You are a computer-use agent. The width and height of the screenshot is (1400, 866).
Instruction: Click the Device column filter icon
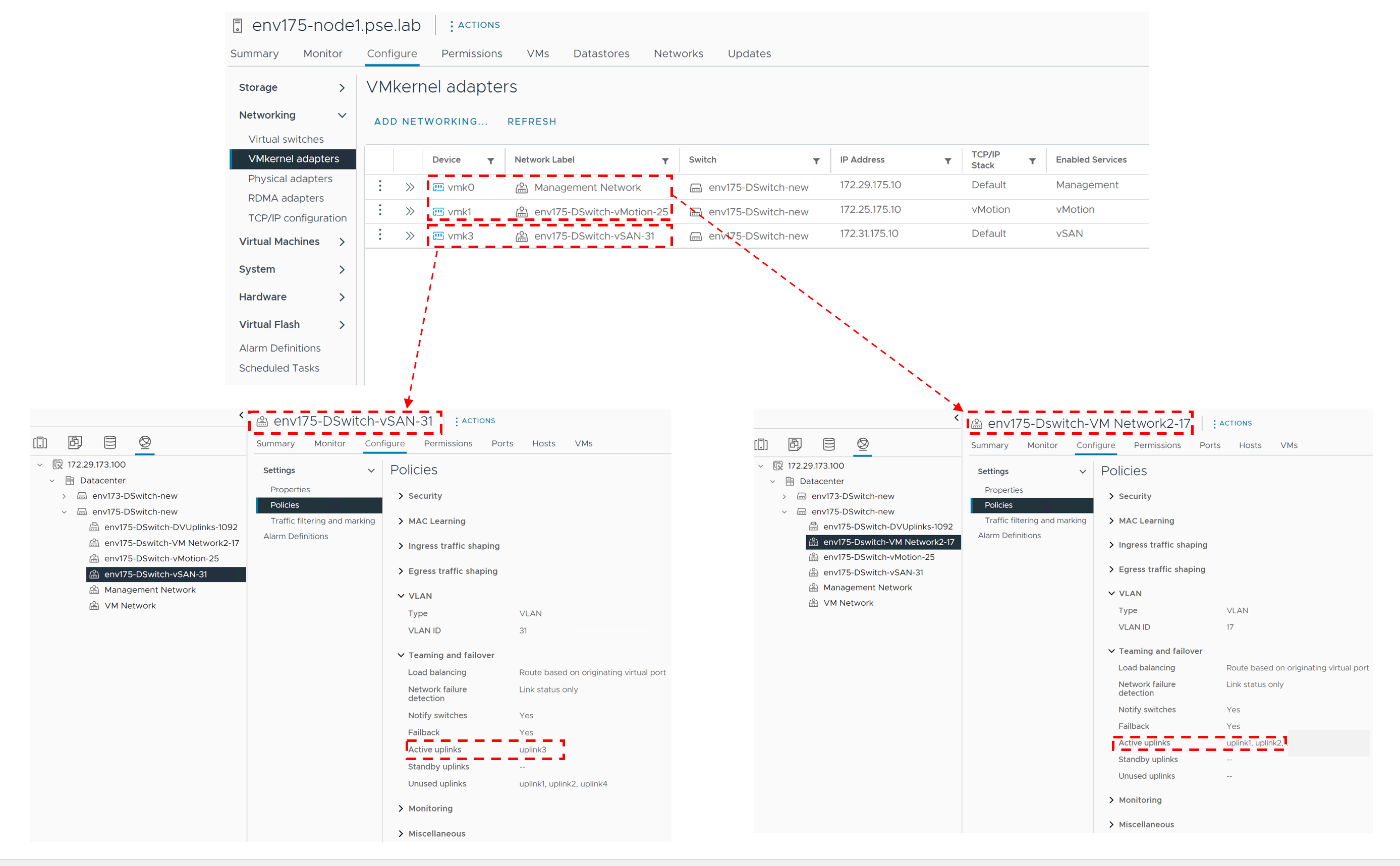pos(490,161)
